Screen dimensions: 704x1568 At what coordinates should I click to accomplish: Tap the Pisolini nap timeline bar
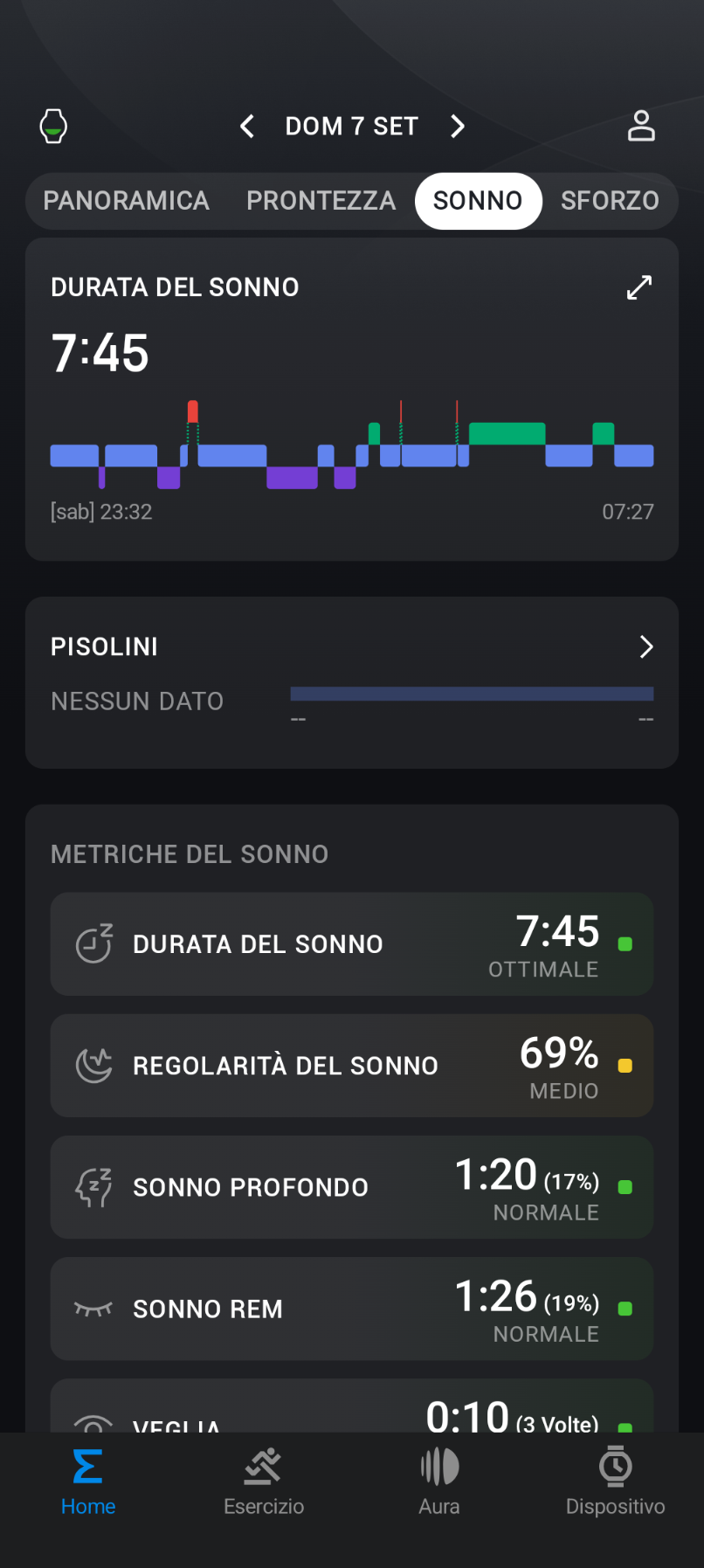point(472,694)
